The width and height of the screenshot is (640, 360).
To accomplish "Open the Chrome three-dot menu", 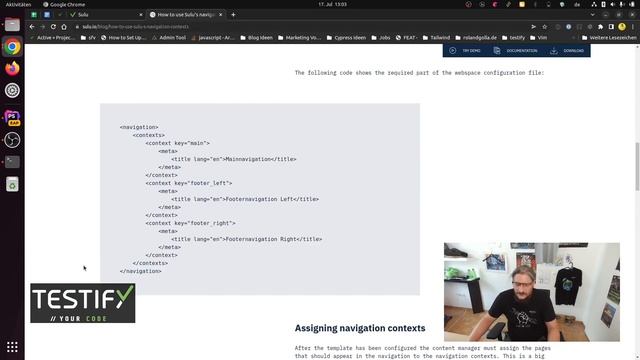I will click(x=633, y=27).
